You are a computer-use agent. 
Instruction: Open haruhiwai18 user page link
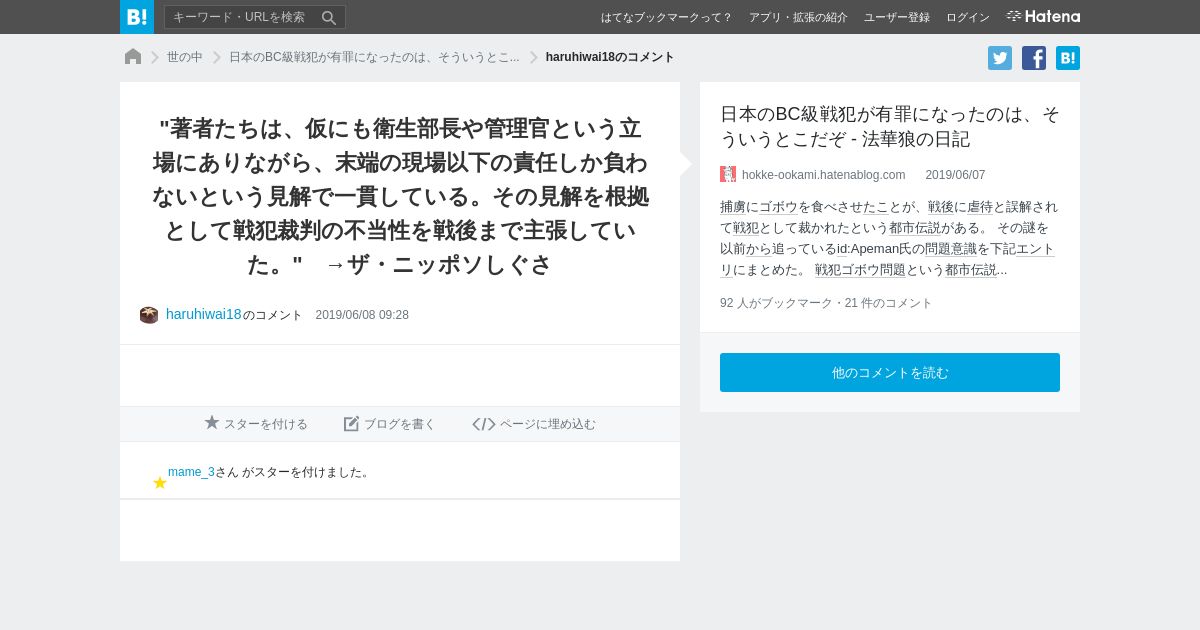click(x=204, y=314)
